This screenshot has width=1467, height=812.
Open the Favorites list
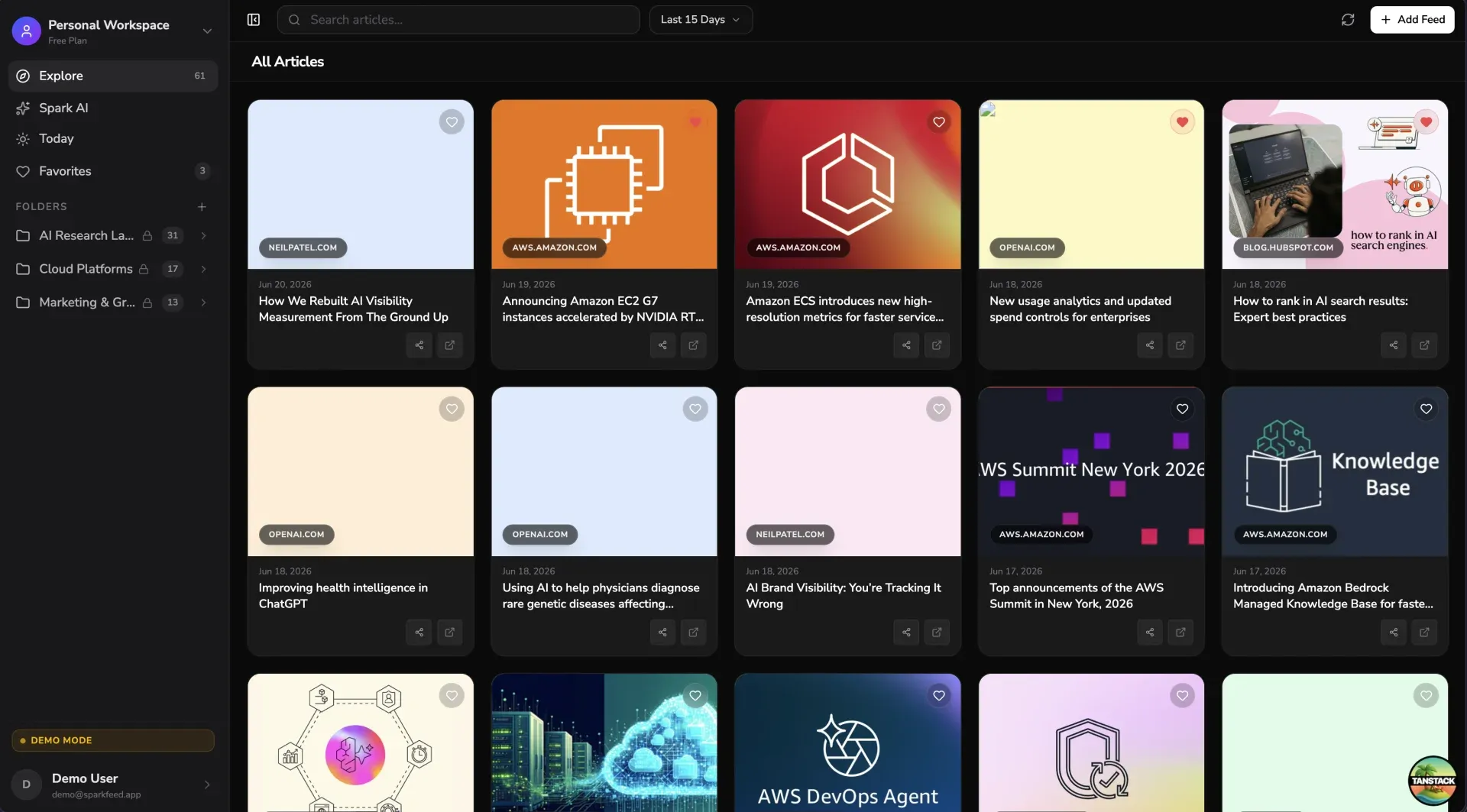pos(113,172)
